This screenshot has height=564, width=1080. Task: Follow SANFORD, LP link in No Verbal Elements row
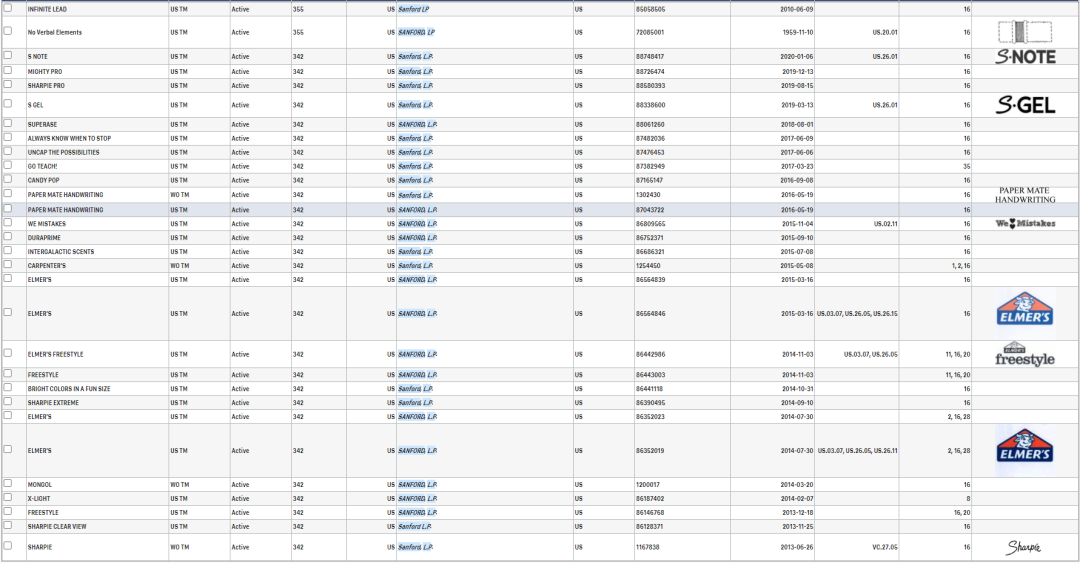pos(416,32)
